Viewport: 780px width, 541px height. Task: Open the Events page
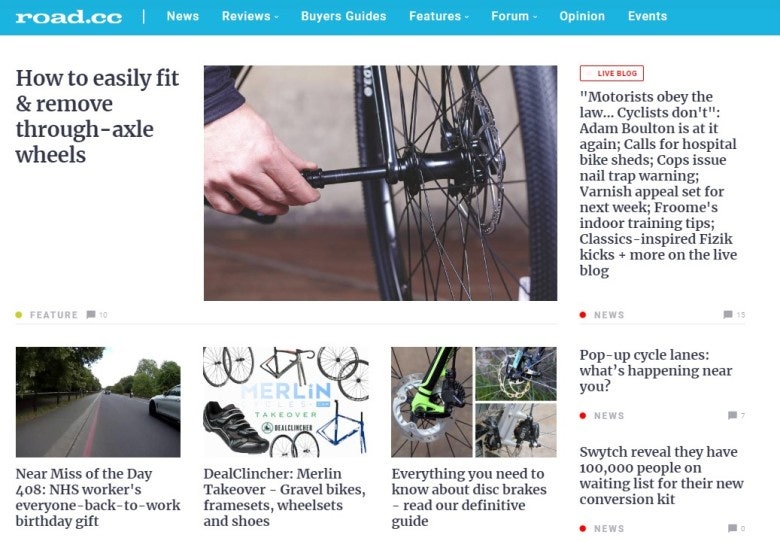coord(647,16)
